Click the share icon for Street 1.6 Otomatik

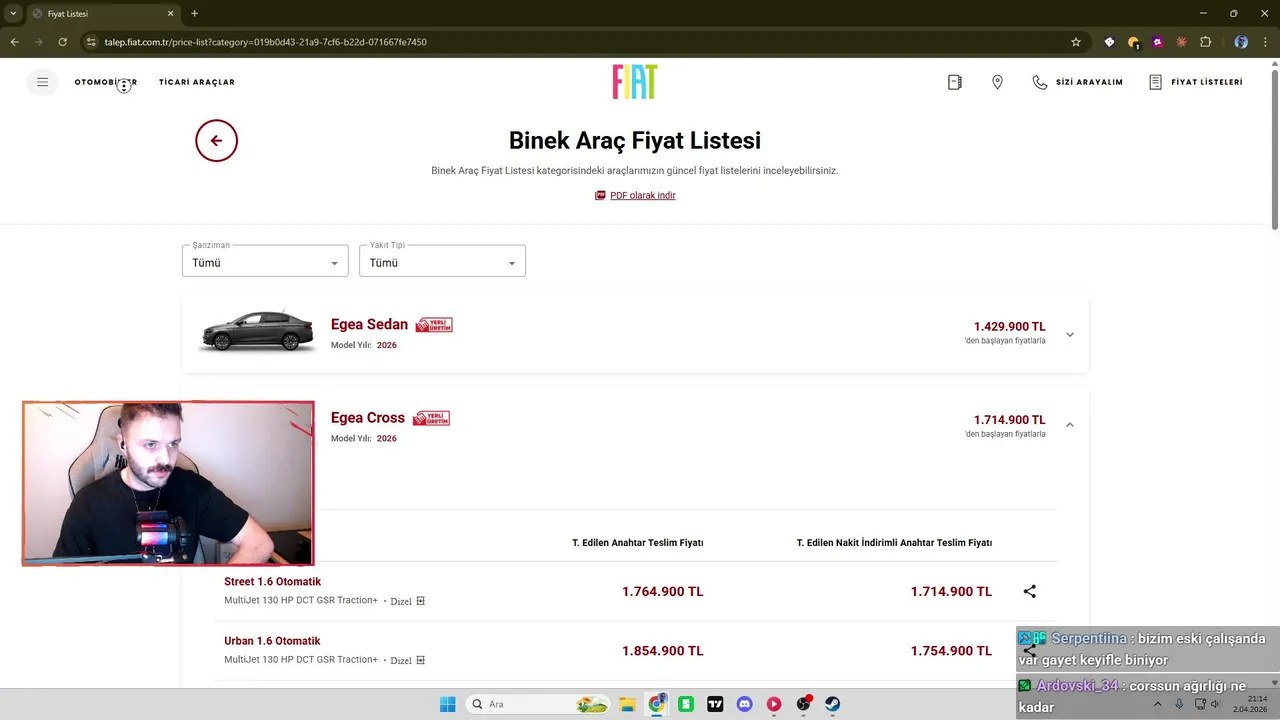[1030, 591]
